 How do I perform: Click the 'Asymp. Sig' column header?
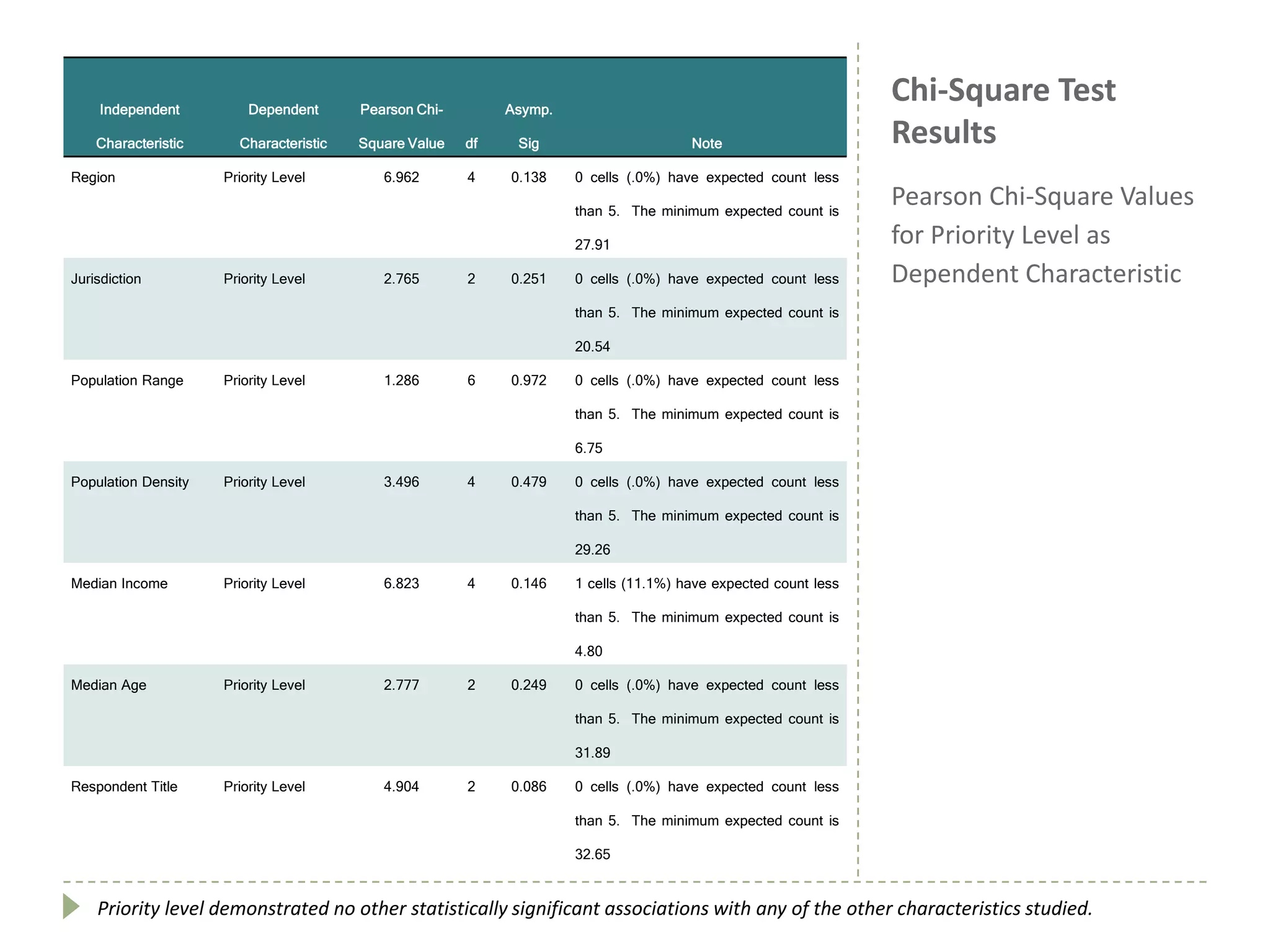coord(528,126)
